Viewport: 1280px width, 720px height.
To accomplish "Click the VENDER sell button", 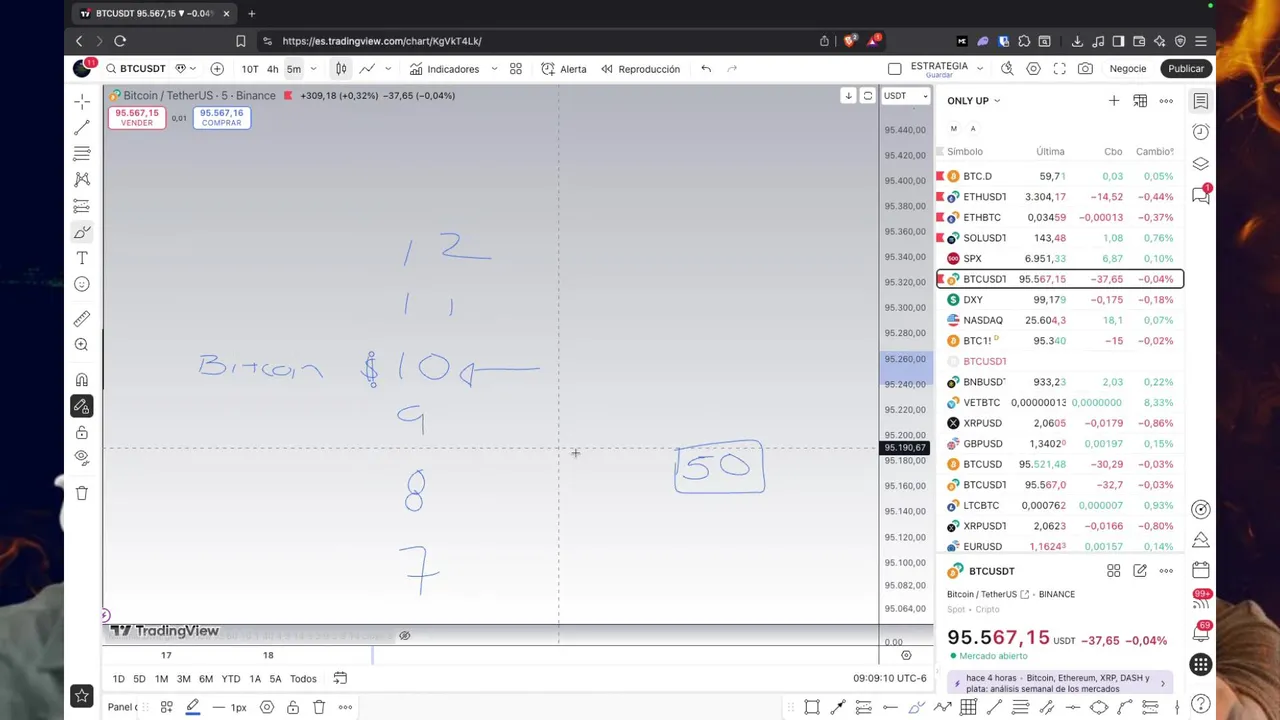I will coord(137,118).
